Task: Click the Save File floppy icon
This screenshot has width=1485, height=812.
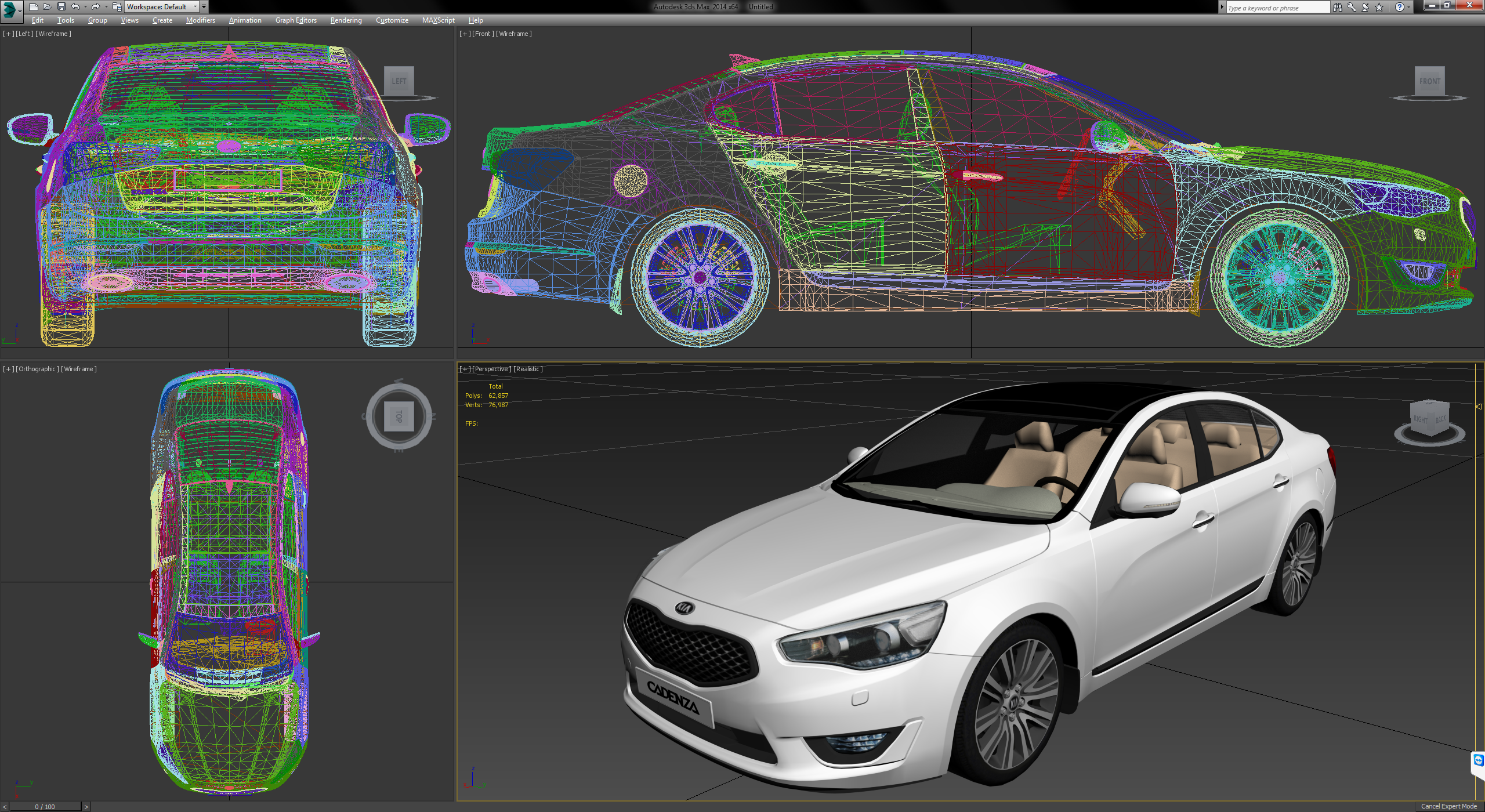Action: tap(61, 7)
